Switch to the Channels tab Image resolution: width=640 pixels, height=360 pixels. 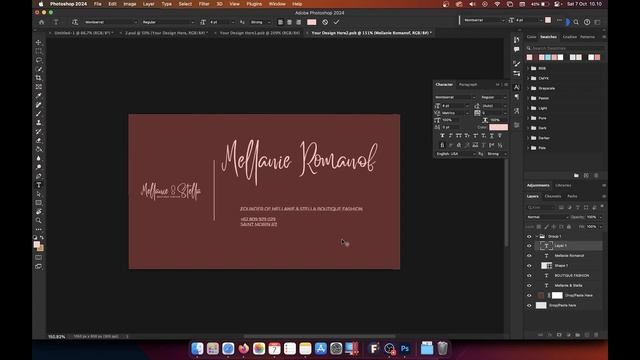(553, 196)
